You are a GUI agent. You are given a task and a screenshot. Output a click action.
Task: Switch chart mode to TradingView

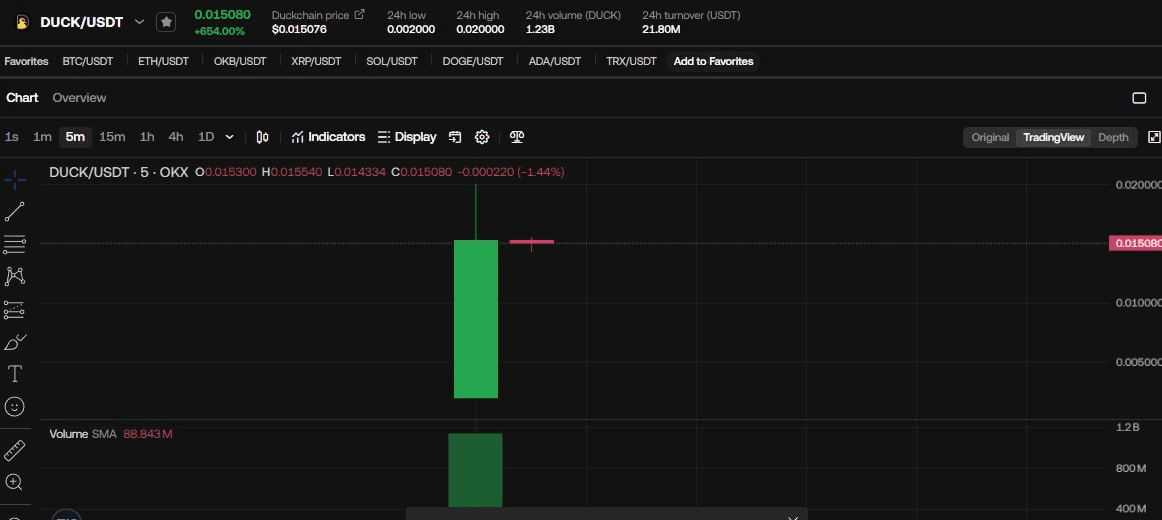point(1053,137)
